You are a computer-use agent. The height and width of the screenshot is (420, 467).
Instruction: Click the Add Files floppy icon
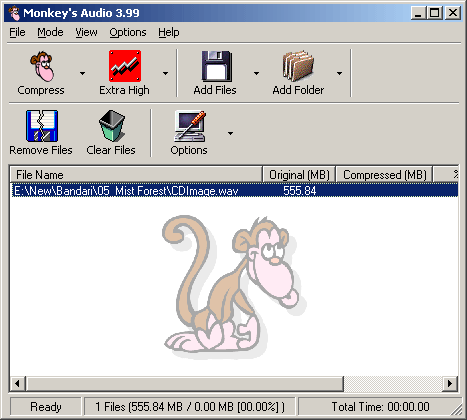point(217,66)
